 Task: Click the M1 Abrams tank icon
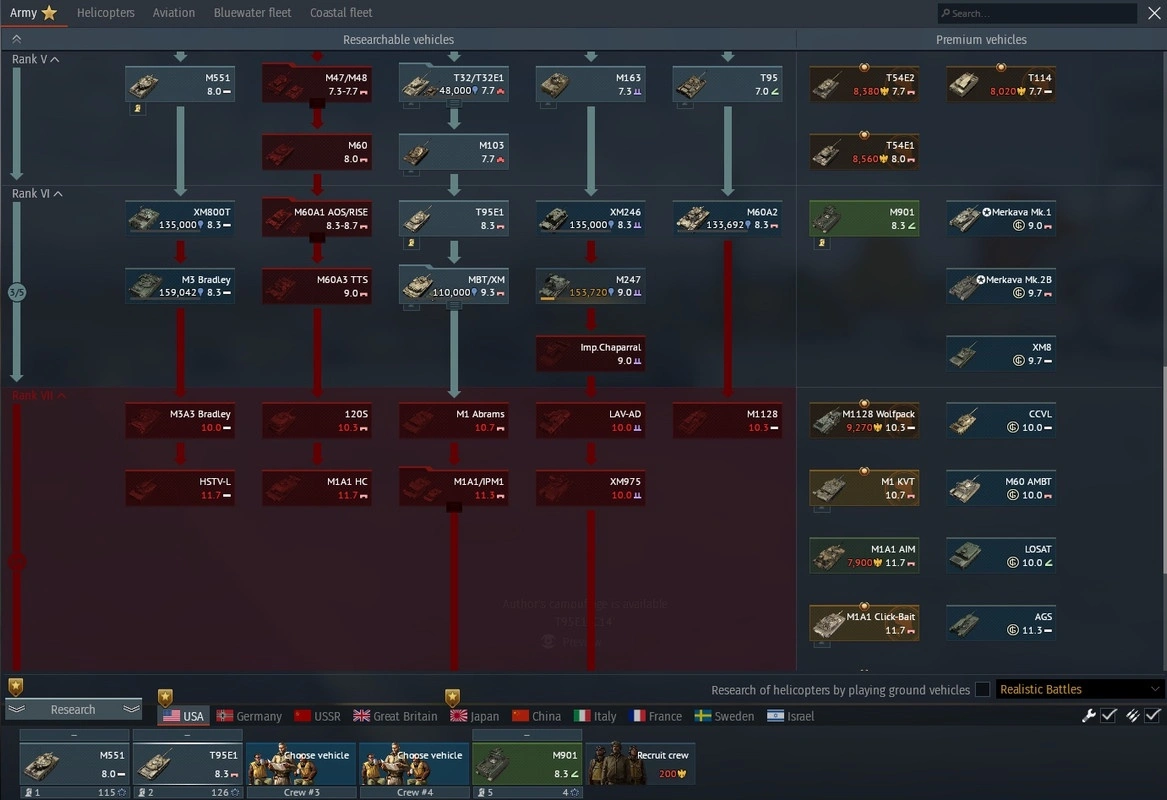point(453,421)
